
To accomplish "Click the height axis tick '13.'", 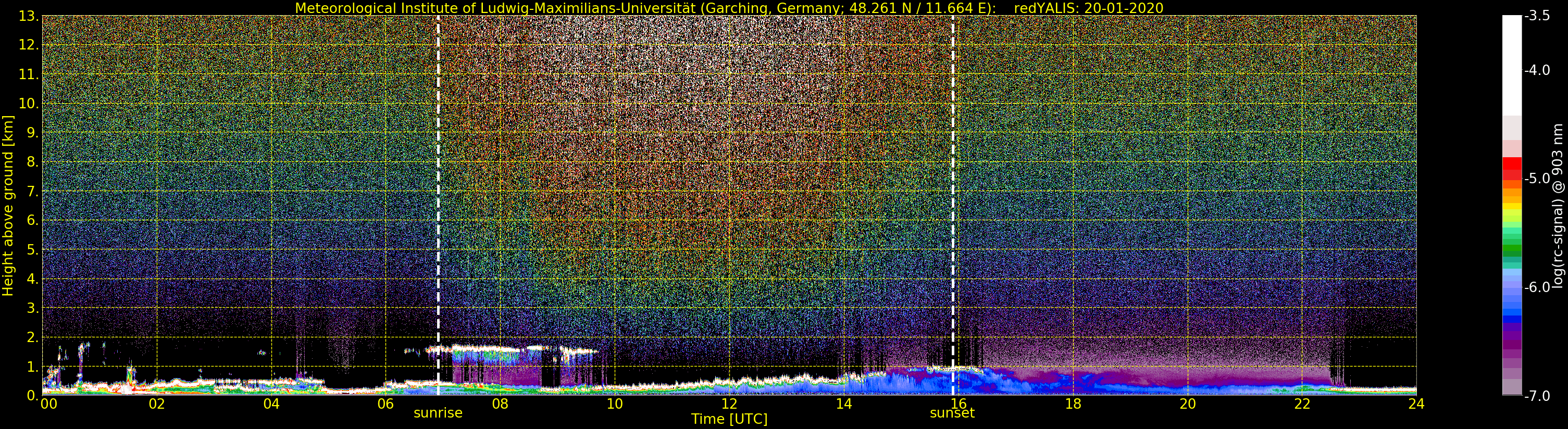I will click(29, 16).
